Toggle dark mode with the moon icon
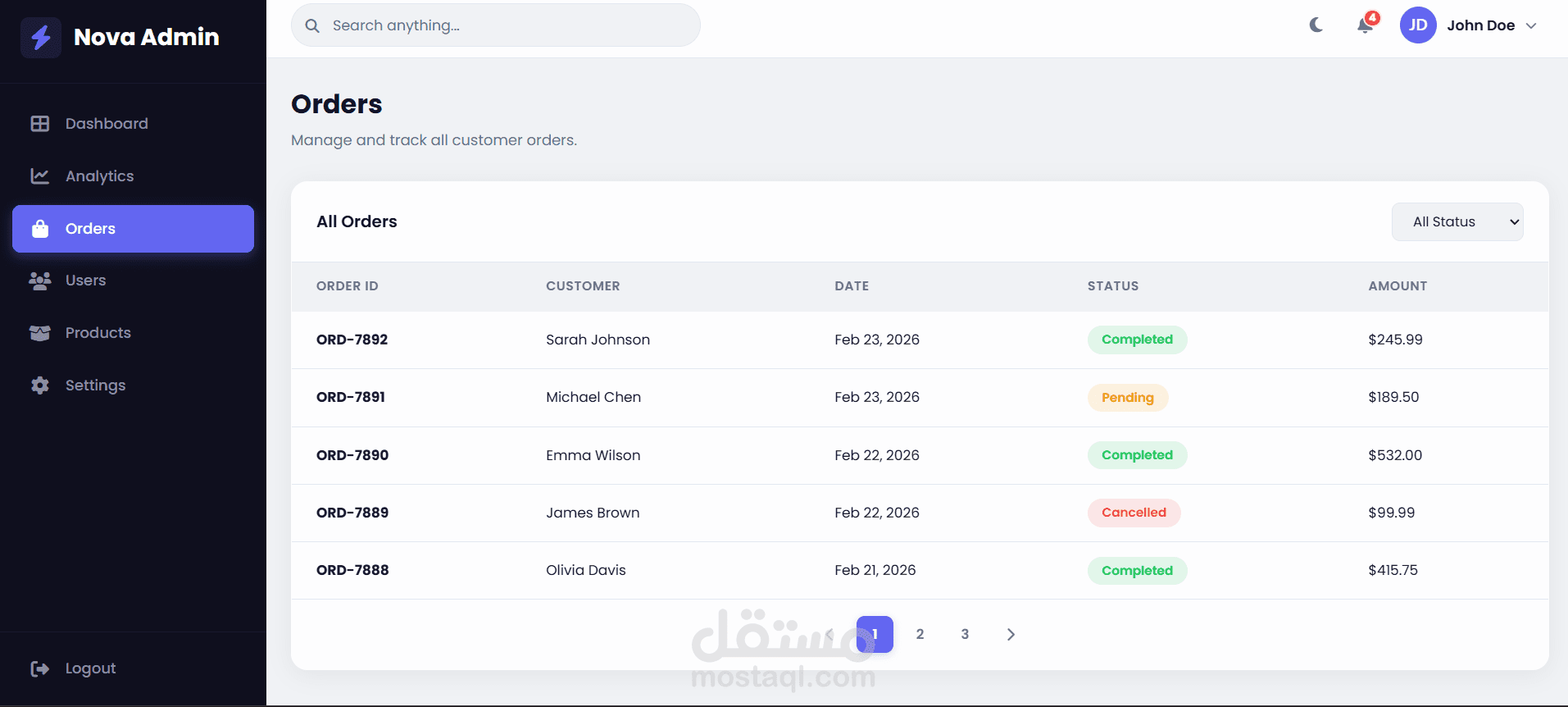 tap(1316, 25)
